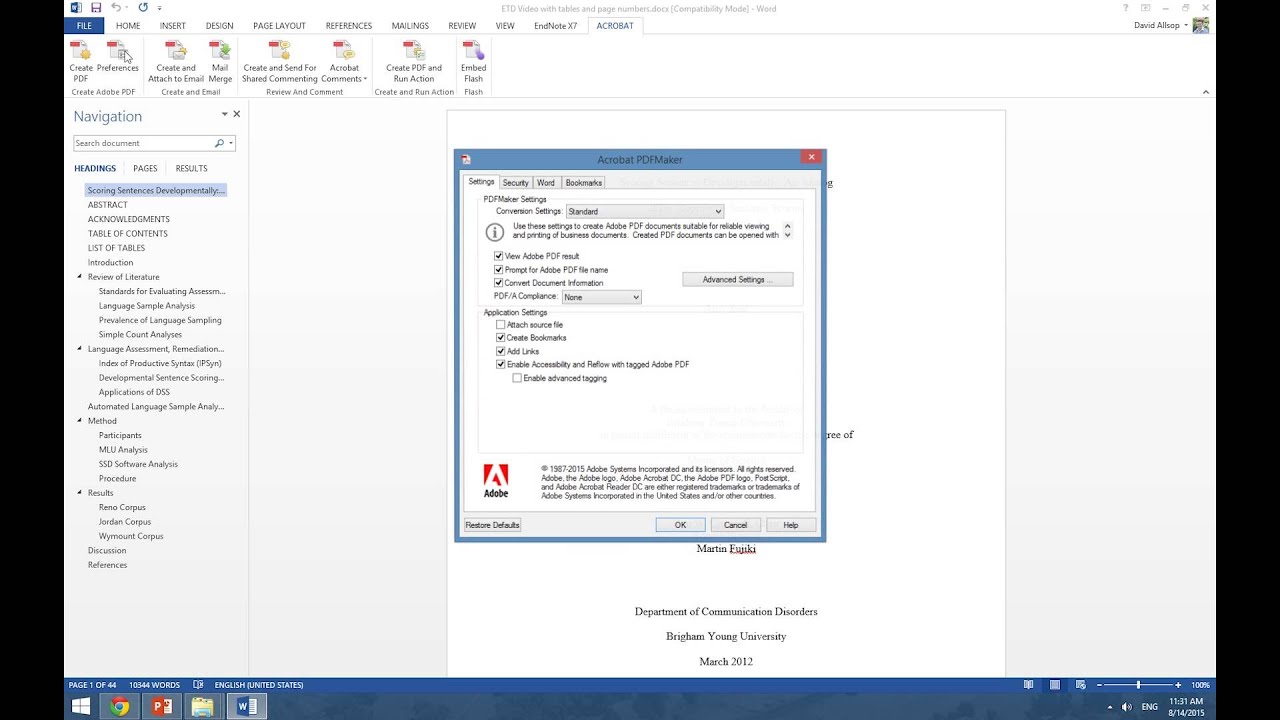The height and width of the screenshot is (720, 1280).
Task: Open the Navigation pane options arrow
Action: point(224,115)
